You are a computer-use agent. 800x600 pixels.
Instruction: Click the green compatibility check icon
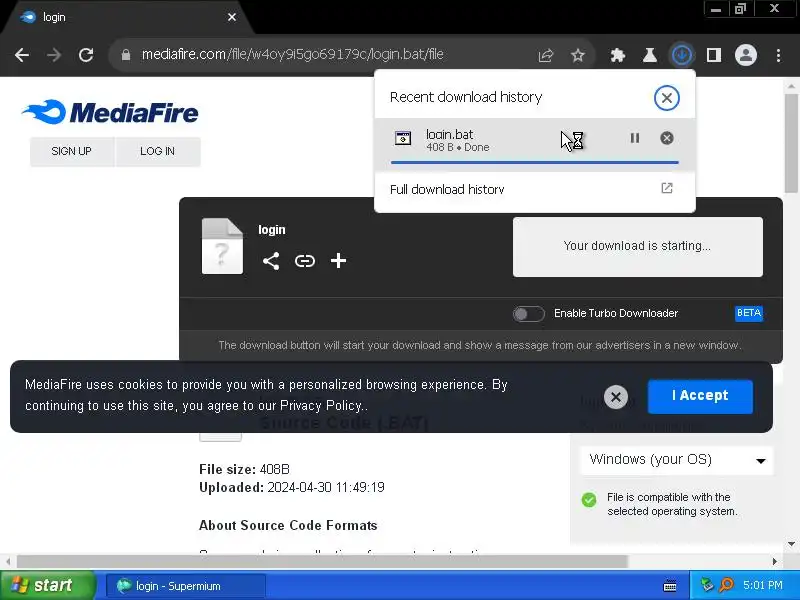coord(589,499)
